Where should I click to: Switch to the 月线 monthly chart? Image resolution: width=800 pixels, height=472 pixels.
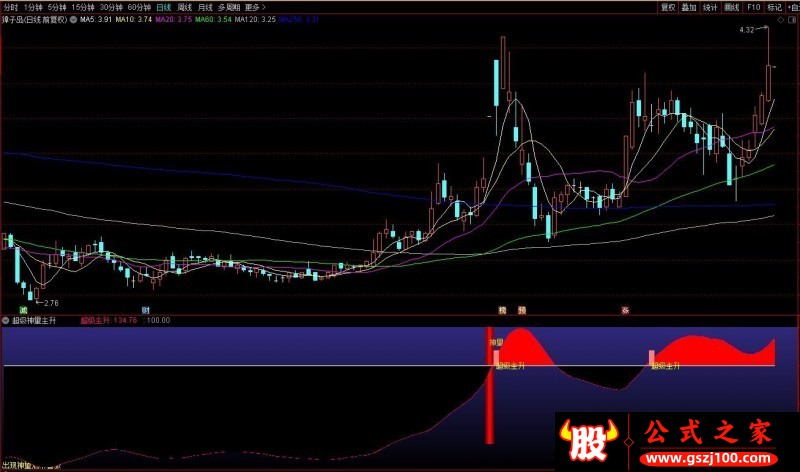coord(205,7)
